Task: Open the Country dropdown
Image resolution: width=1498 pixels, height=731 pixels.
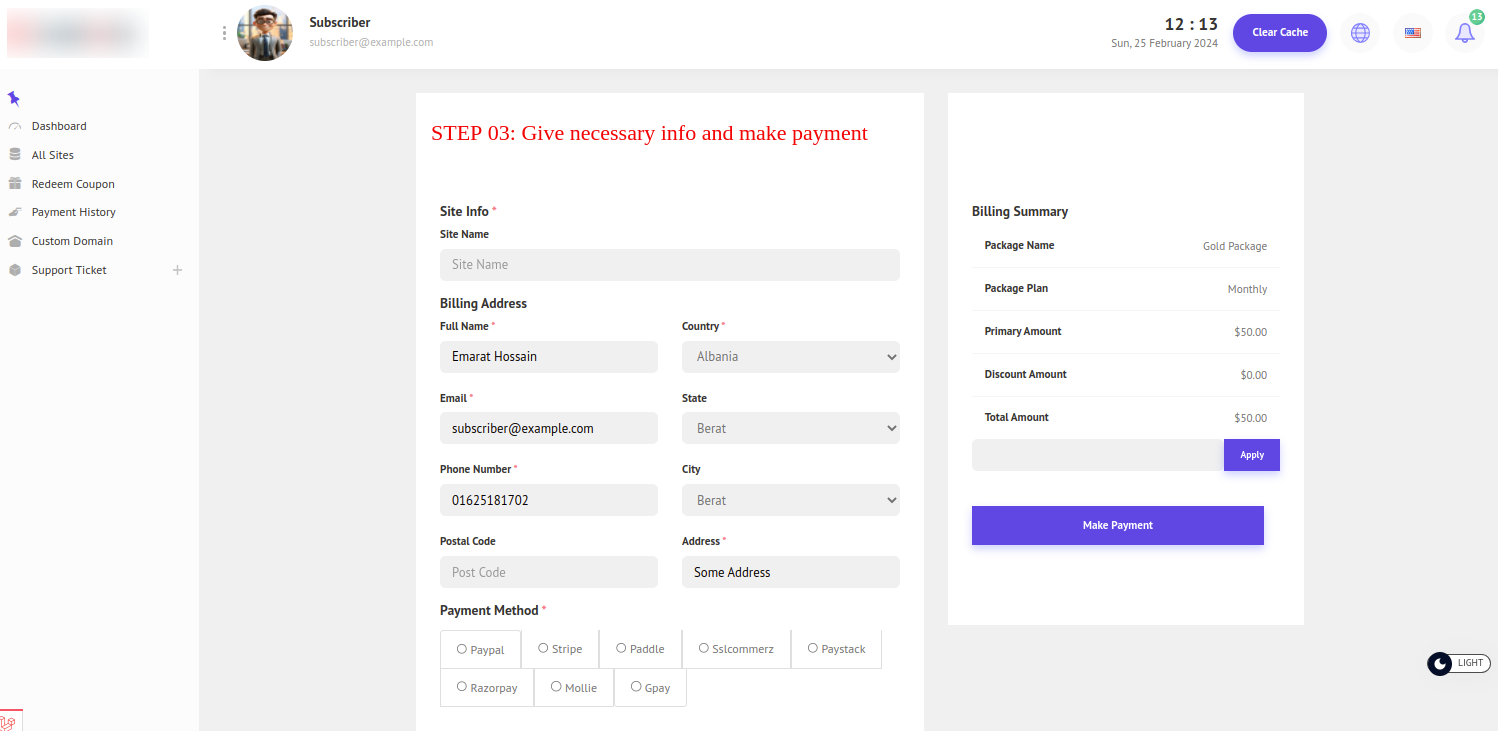Action: (x=790, y=357)
